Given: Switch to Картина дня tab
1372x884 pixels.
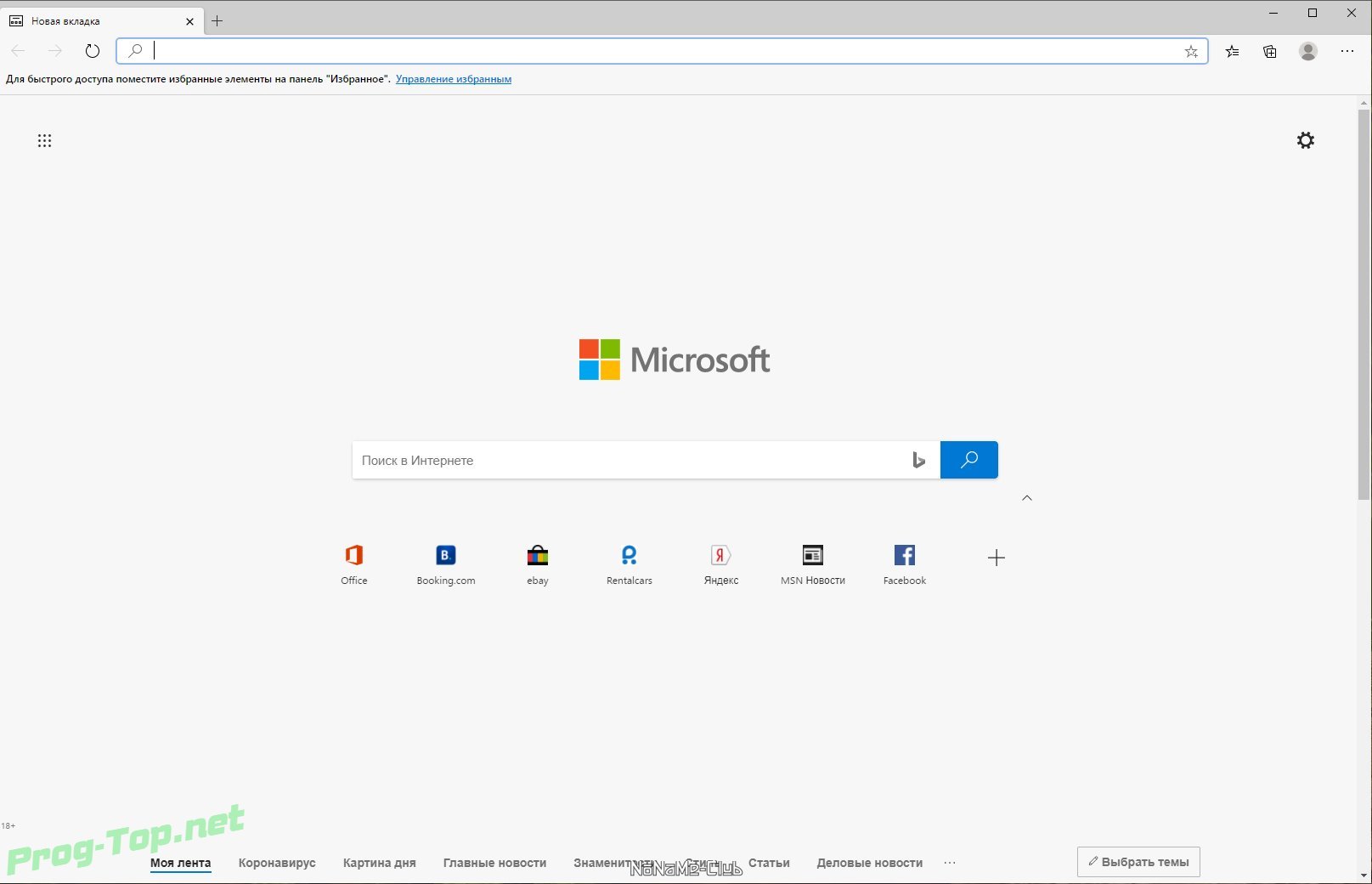Looking at the screenshot, I should pos(380,863).
